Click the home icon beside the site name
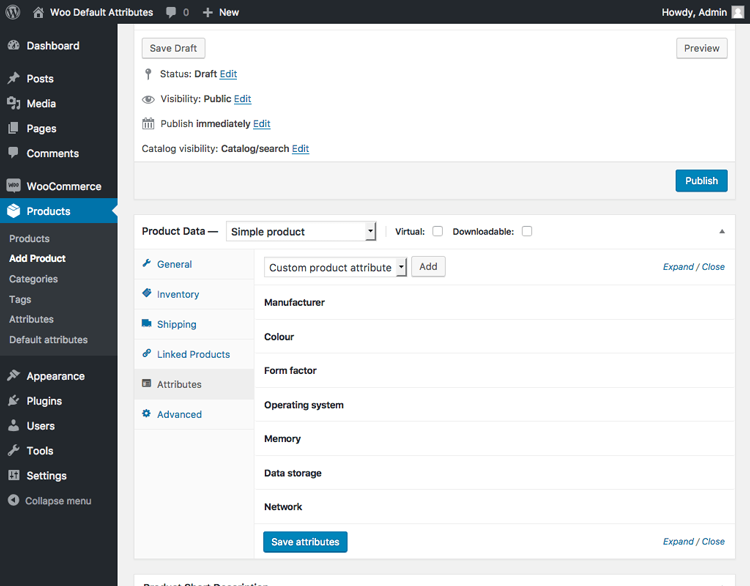Image resolution: width=750 pixels, height=586 pixels. [x=38, y=12]
